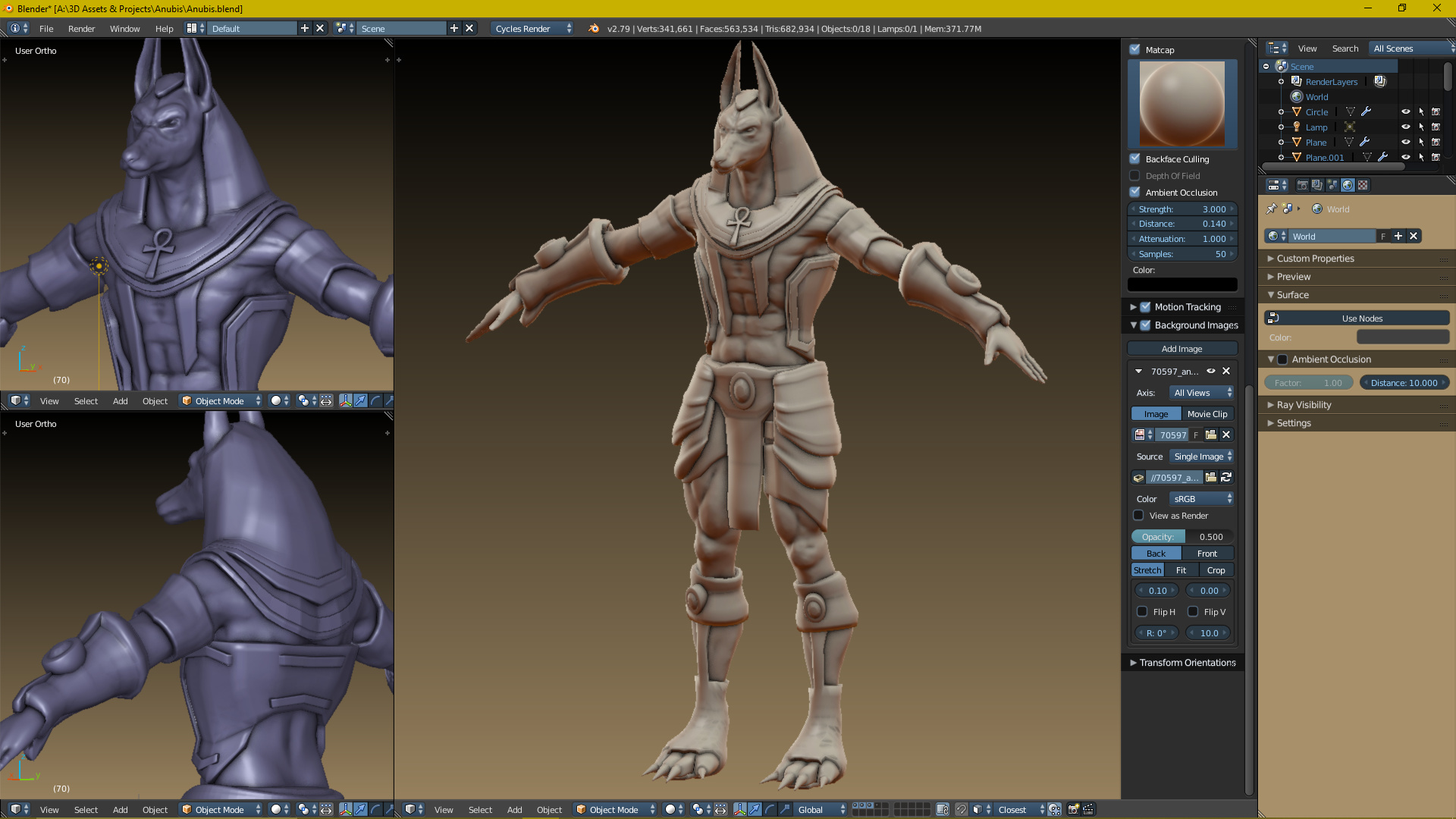Viewport: 1456px width, 819px height.
Task: Open the Cycles Render engine dropdown
Action: [533, 28]
